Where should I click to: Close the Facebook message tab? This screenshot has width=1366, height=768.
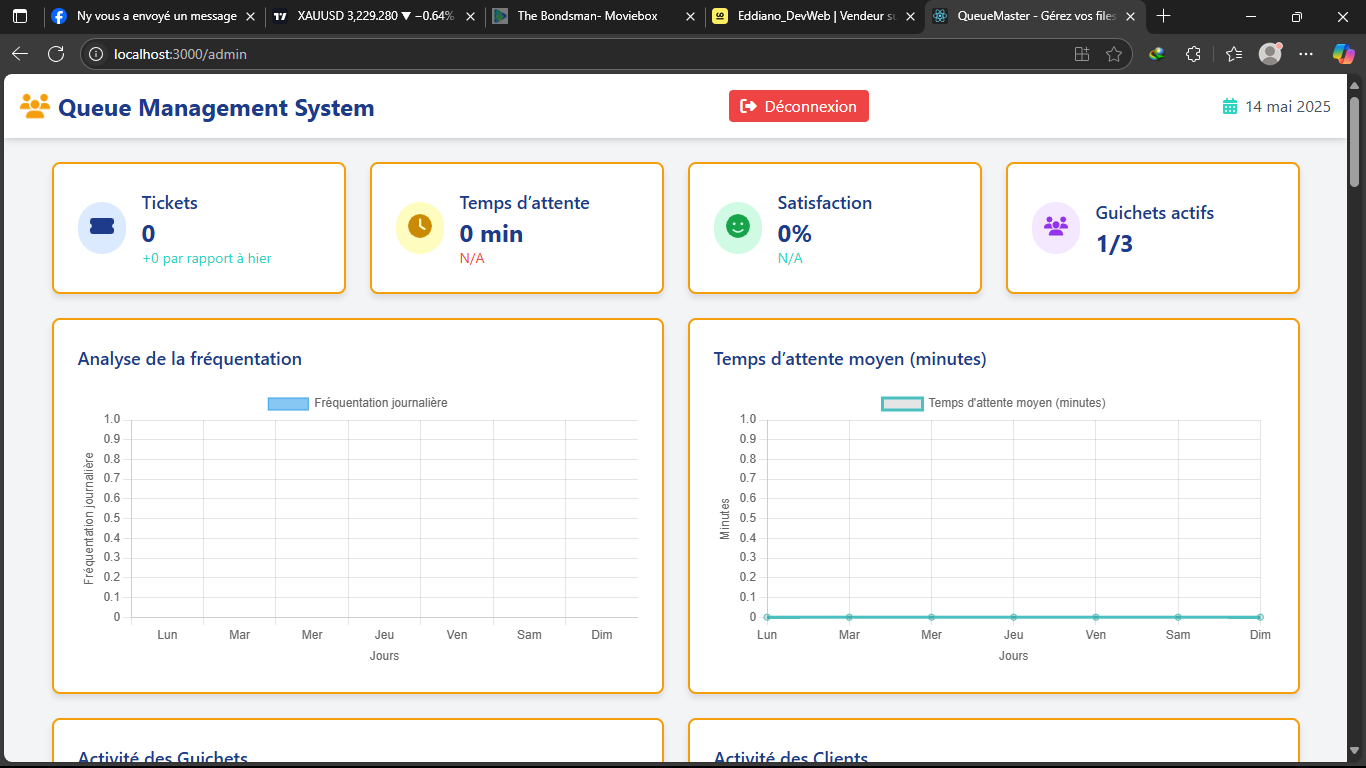point(250,16)
